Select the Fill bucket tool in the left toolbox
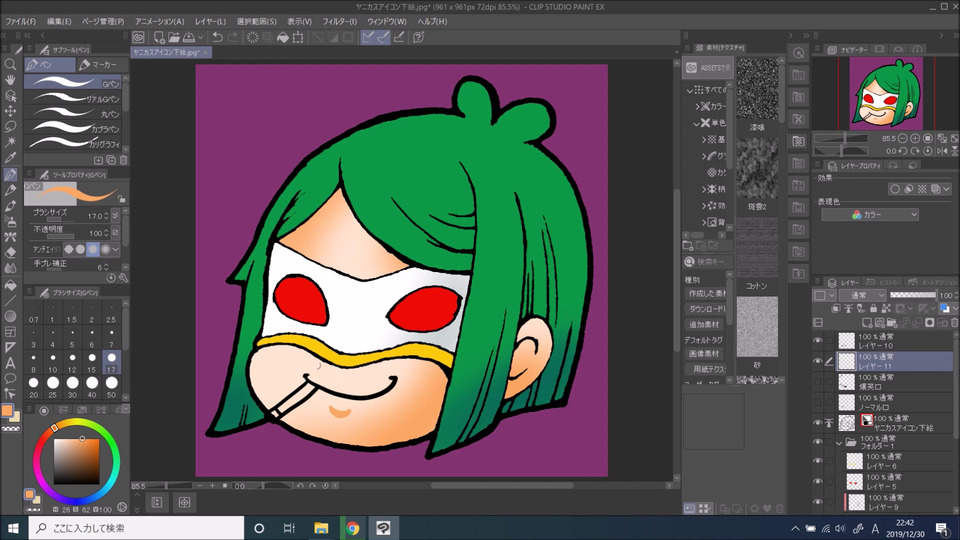The height and width of the screenshot is (540, 960). click(10, 285)
